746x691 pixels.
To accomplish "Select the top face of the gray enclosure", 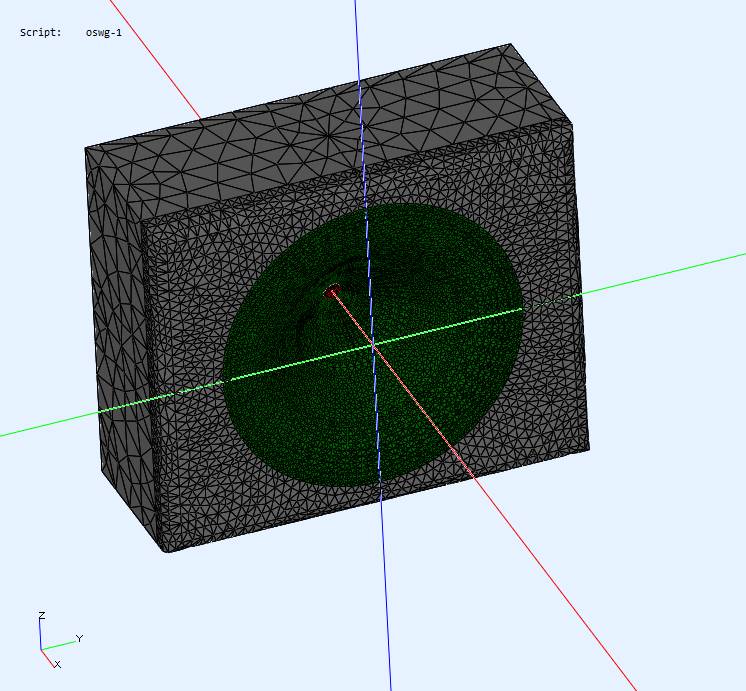I will [x=328, y=133].
